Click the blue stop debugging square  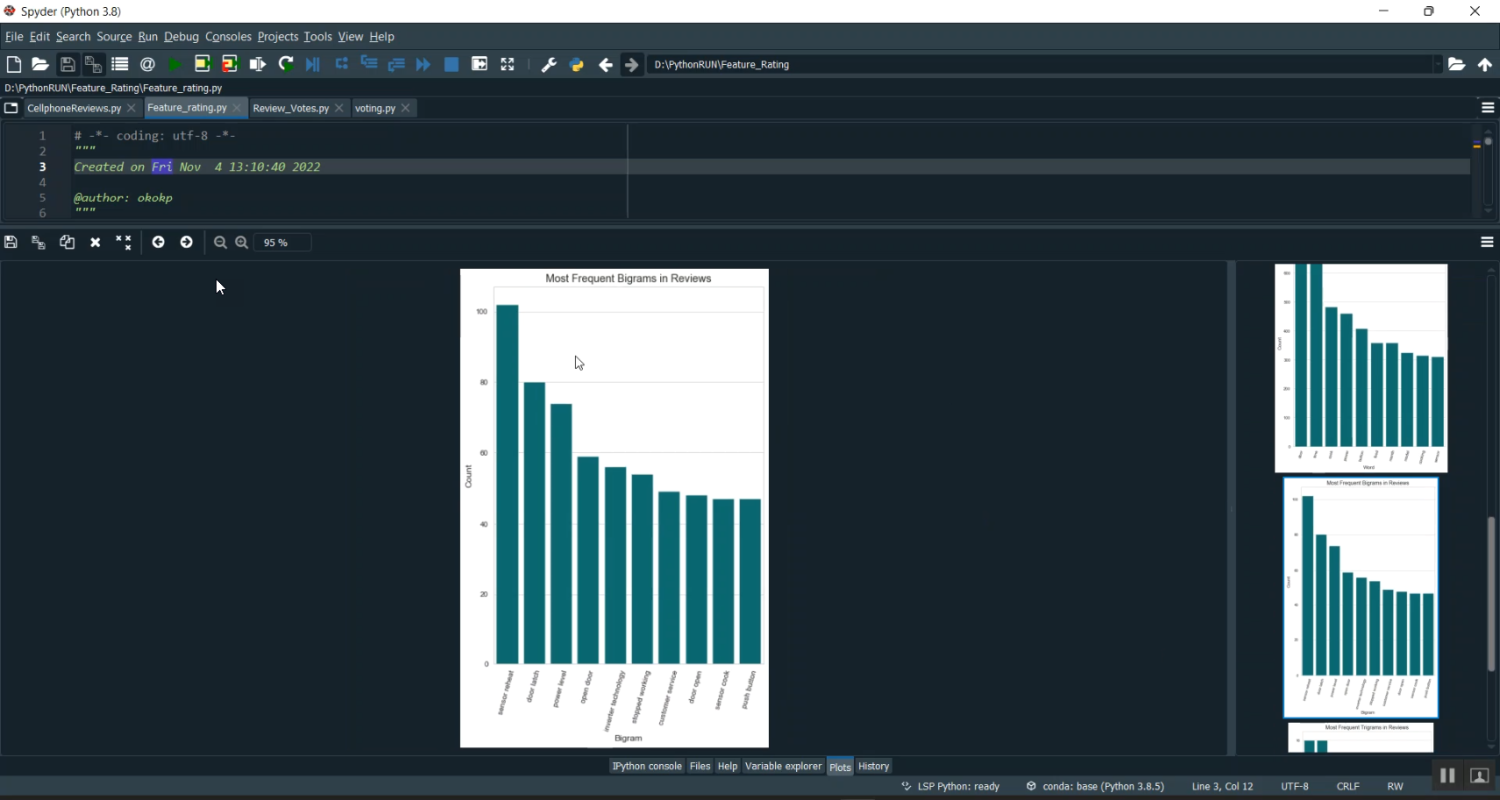[451, 65]
